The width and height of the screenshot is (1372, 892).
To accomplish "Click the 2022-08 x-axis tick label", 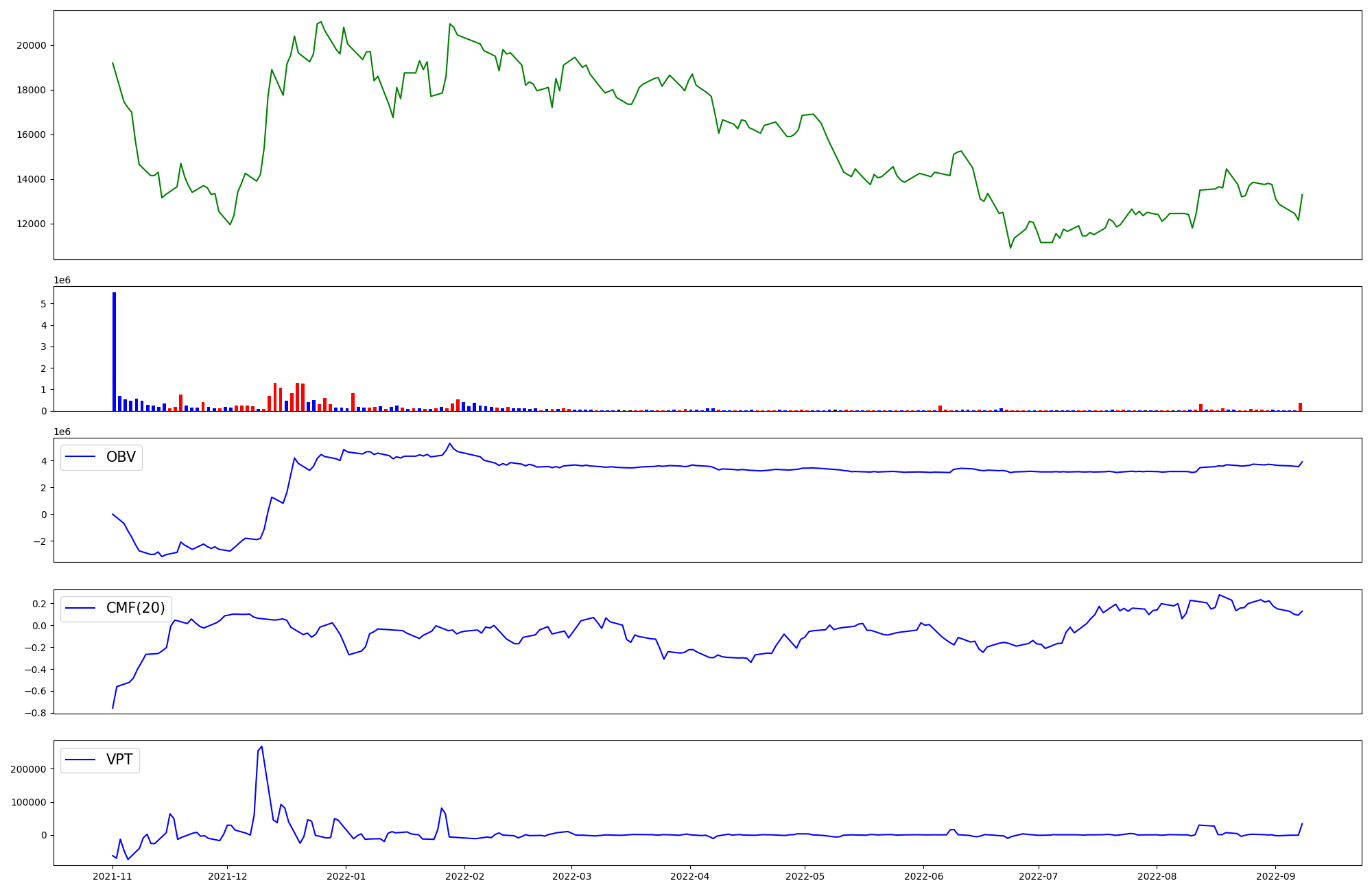I will tap(1157, 876).
